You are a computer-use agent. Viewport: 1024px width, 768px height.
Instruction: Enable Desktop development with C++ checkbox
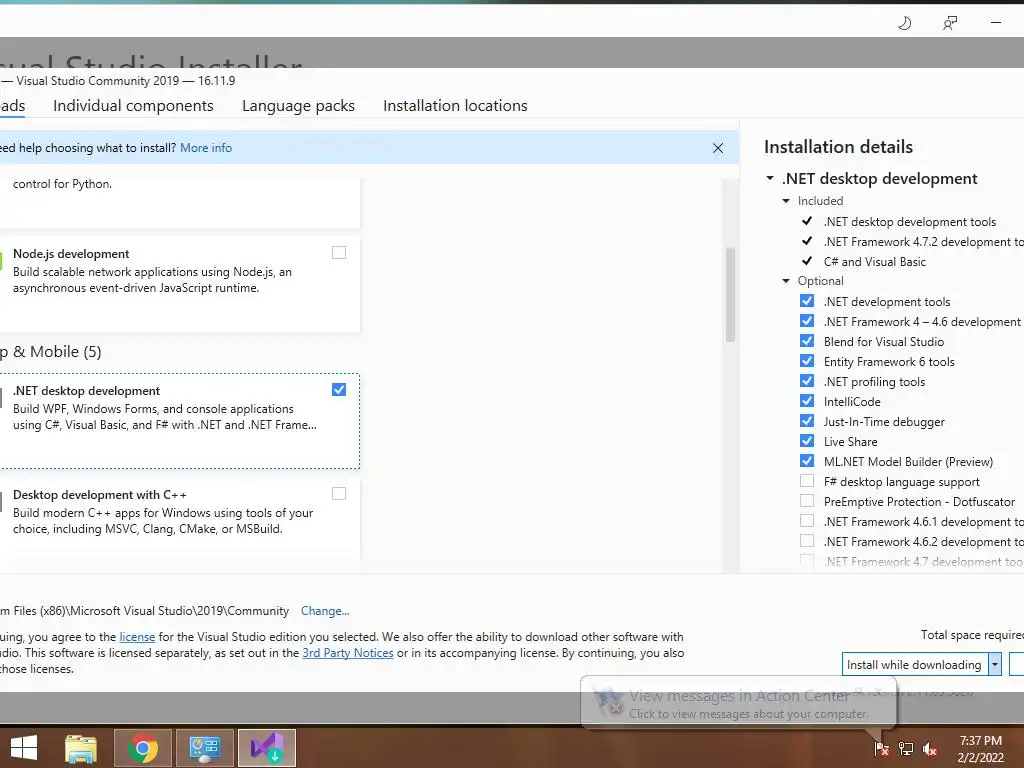(x=339, y=494)
